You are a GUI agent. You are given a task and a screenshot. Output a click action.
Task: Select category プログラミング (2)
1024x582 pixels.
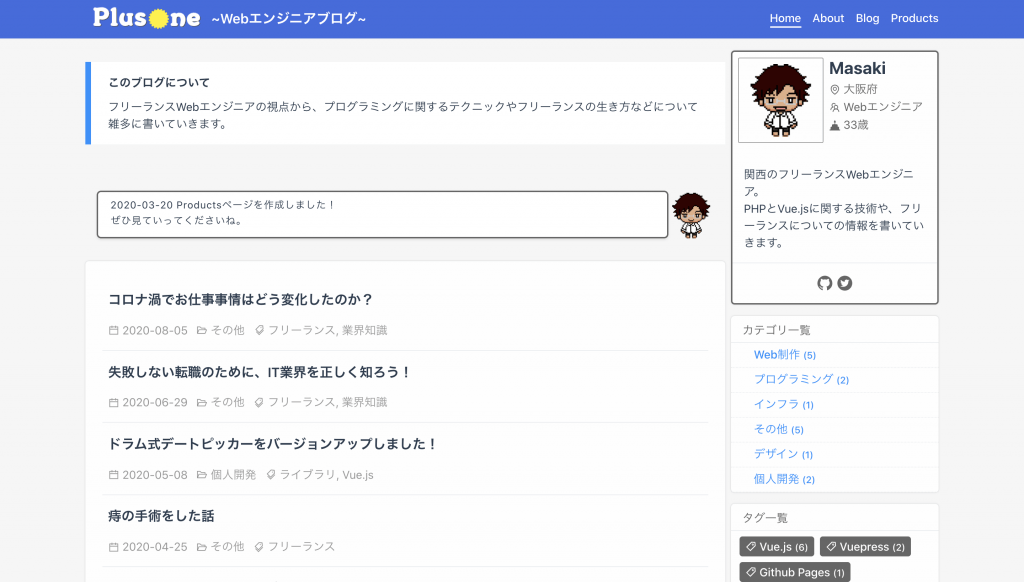pos(801,380)
